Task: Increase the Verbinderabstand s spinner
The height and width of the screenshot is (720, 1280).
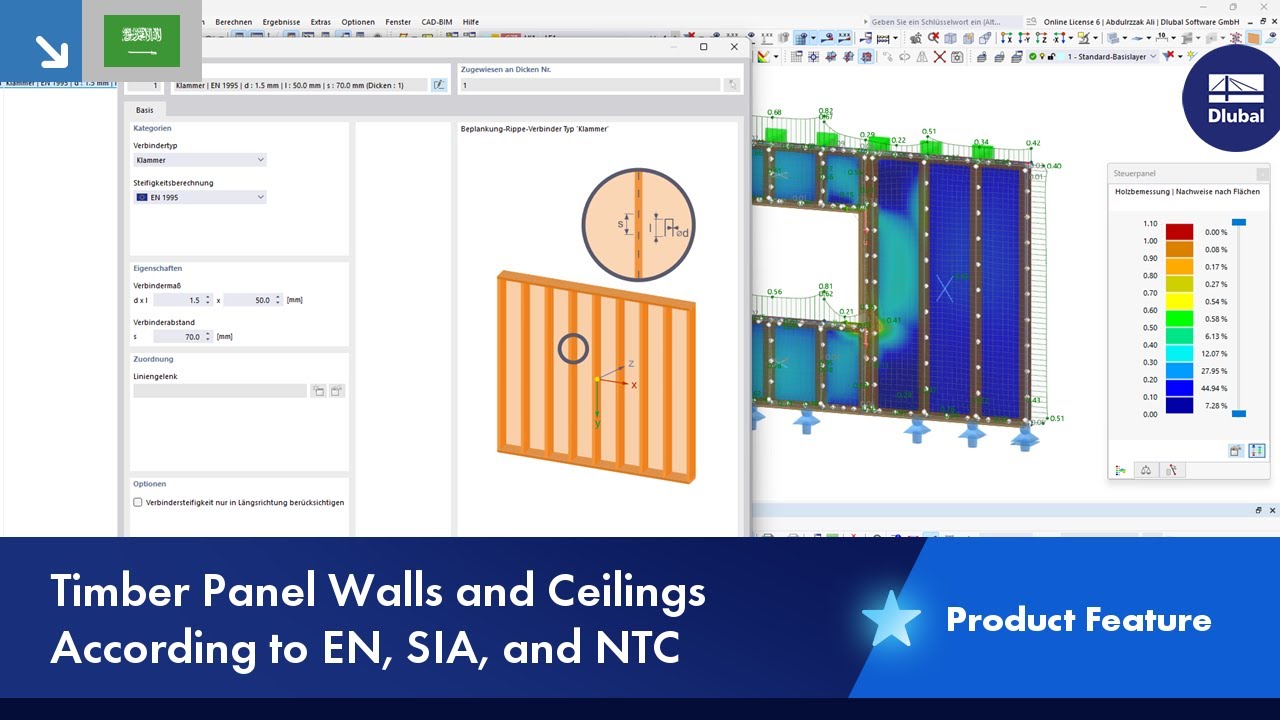Action: [208, 334]
